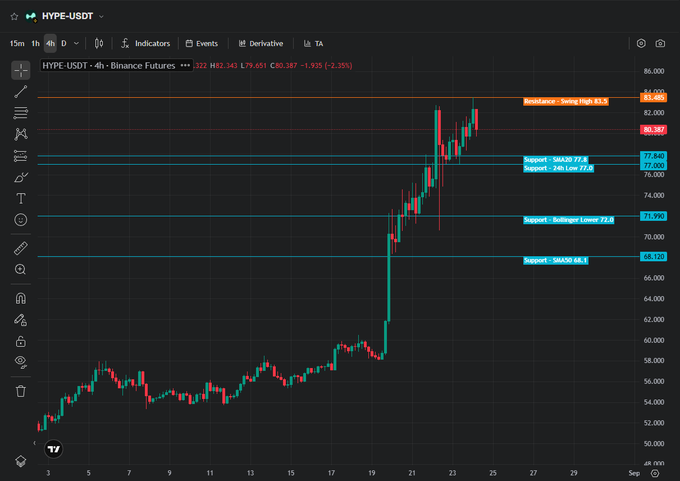Expand more timeframe options chevron
Image resolution: width=680 pixels, height=481 pixels.
click(x=76, y=43)
